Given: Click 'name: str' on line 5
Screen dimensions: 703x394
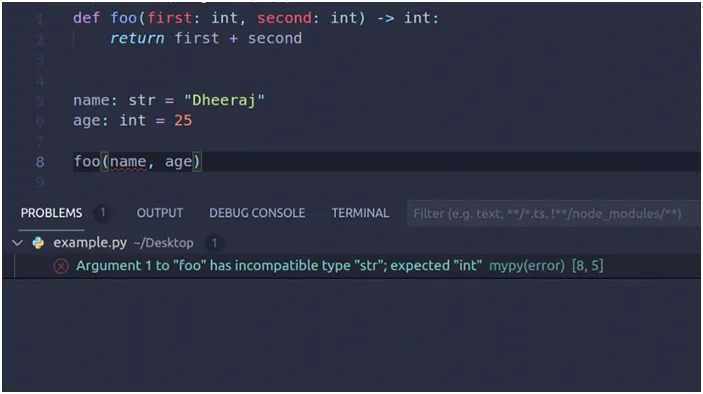Looking at the screenshot, I should (x=114, y=100).
